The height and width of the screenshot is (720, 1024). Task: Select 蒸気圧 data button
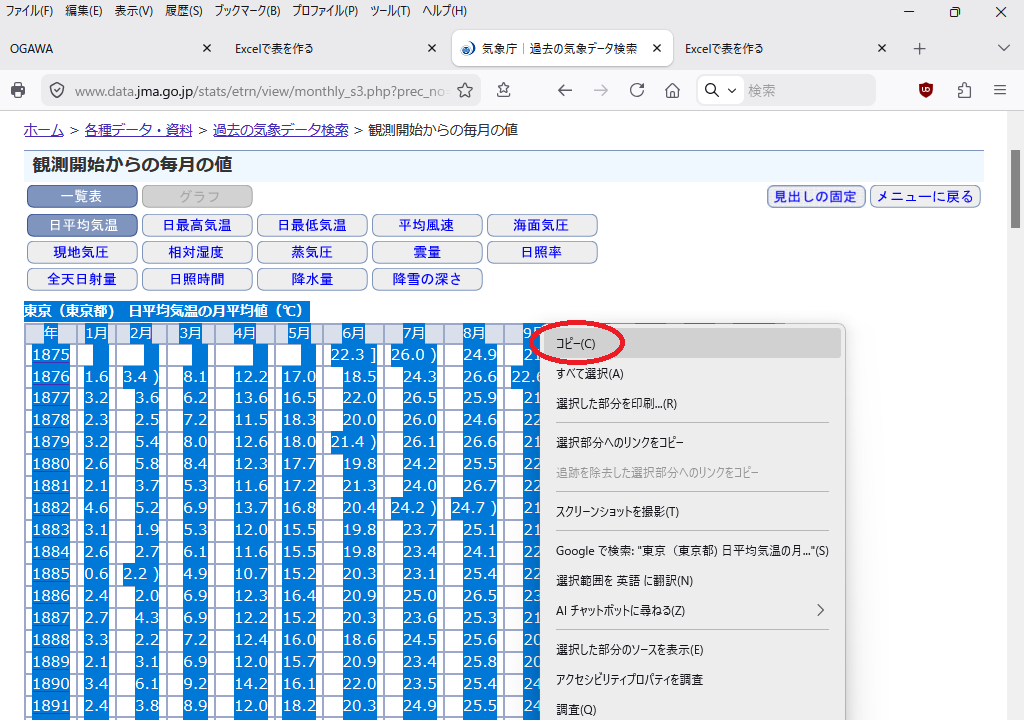click(312, 252)
